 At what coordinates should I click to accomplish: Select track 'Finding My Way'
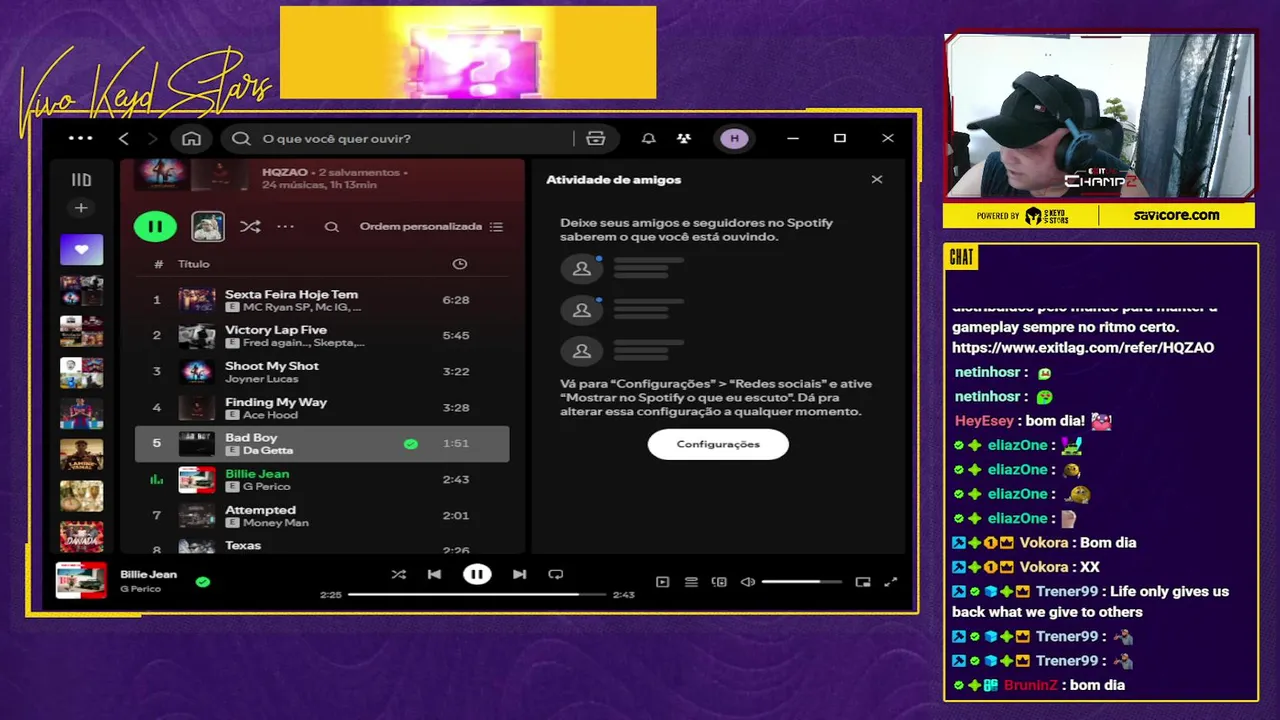pos(322,408)
